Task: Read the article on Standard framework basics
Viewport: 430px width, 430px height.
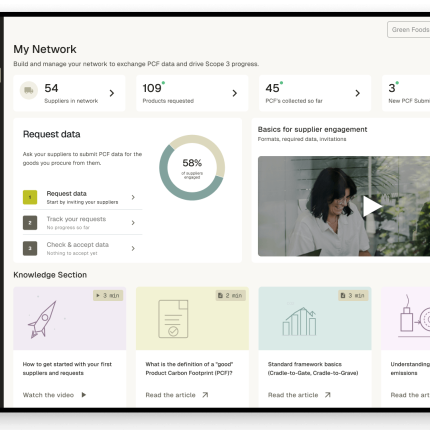Action: pos(293,395)
